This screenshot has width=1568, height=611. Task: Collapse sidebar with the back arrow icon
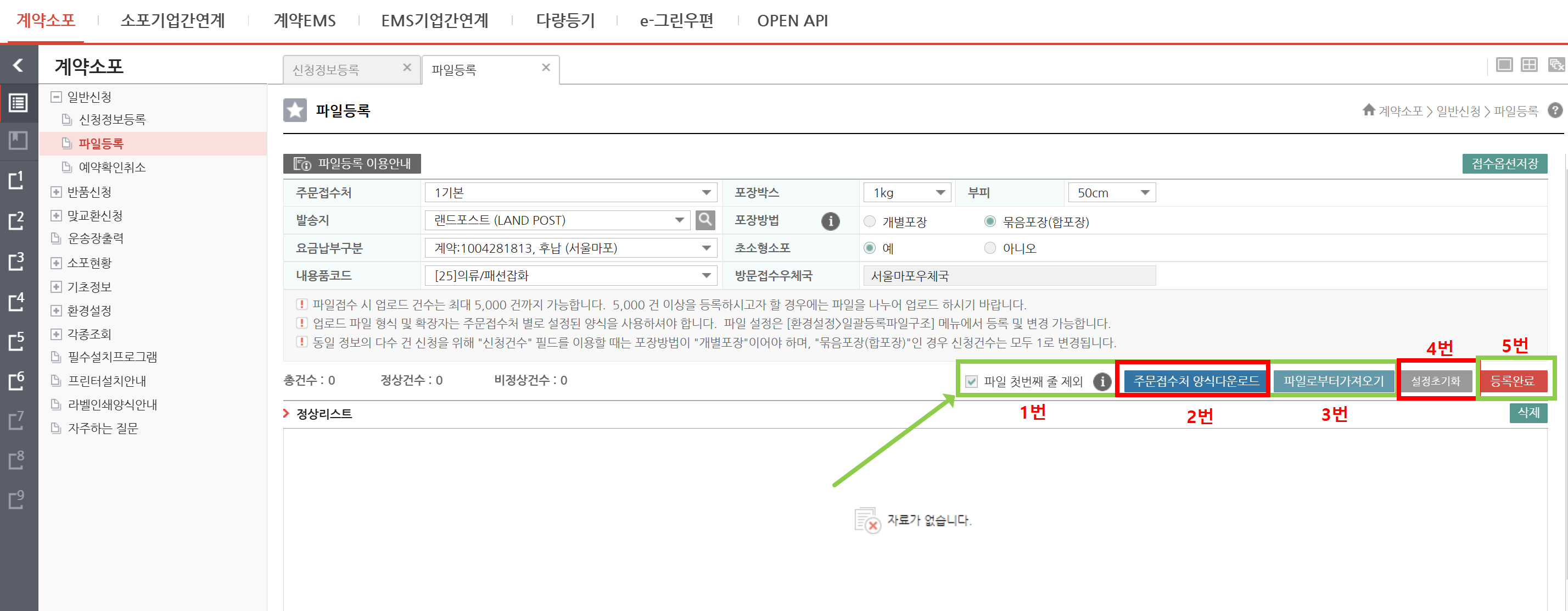[x=18, y=65]
